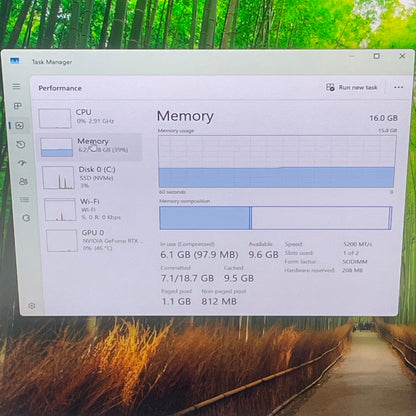Click the Slots used value 1 of 2
Image resolution: width=416 pixels, height=416 pixels.
351,253
